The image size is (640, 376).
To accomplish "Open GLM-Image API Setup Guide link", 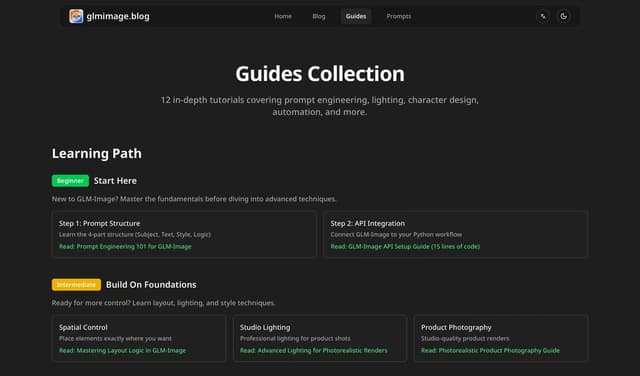I will [x=405, y=247].
